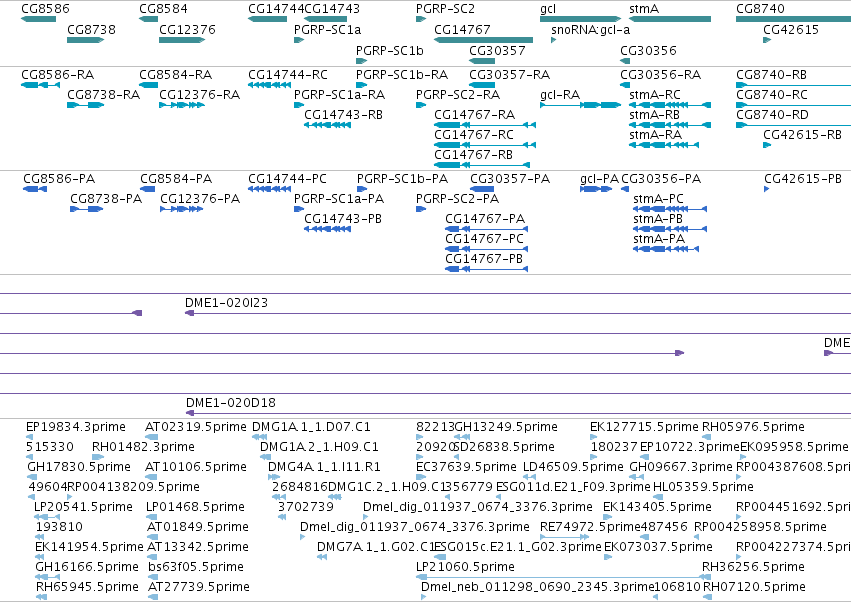Viewport: 851px width, 602px height.
Task: Select EST RH01482.3prime
Action: pos(98,457)
